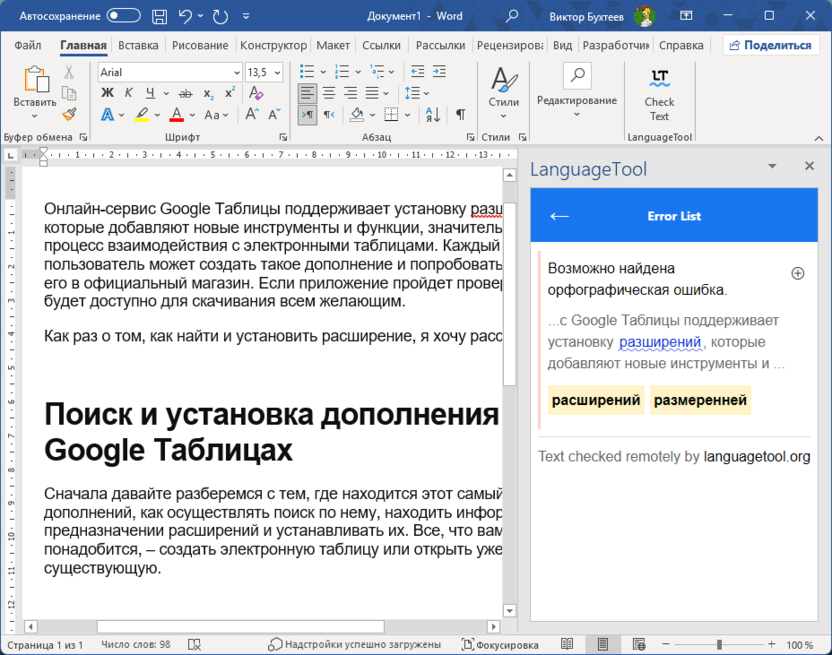
Task: Add word to dictionary with plus icon
Action: point(797,273)
